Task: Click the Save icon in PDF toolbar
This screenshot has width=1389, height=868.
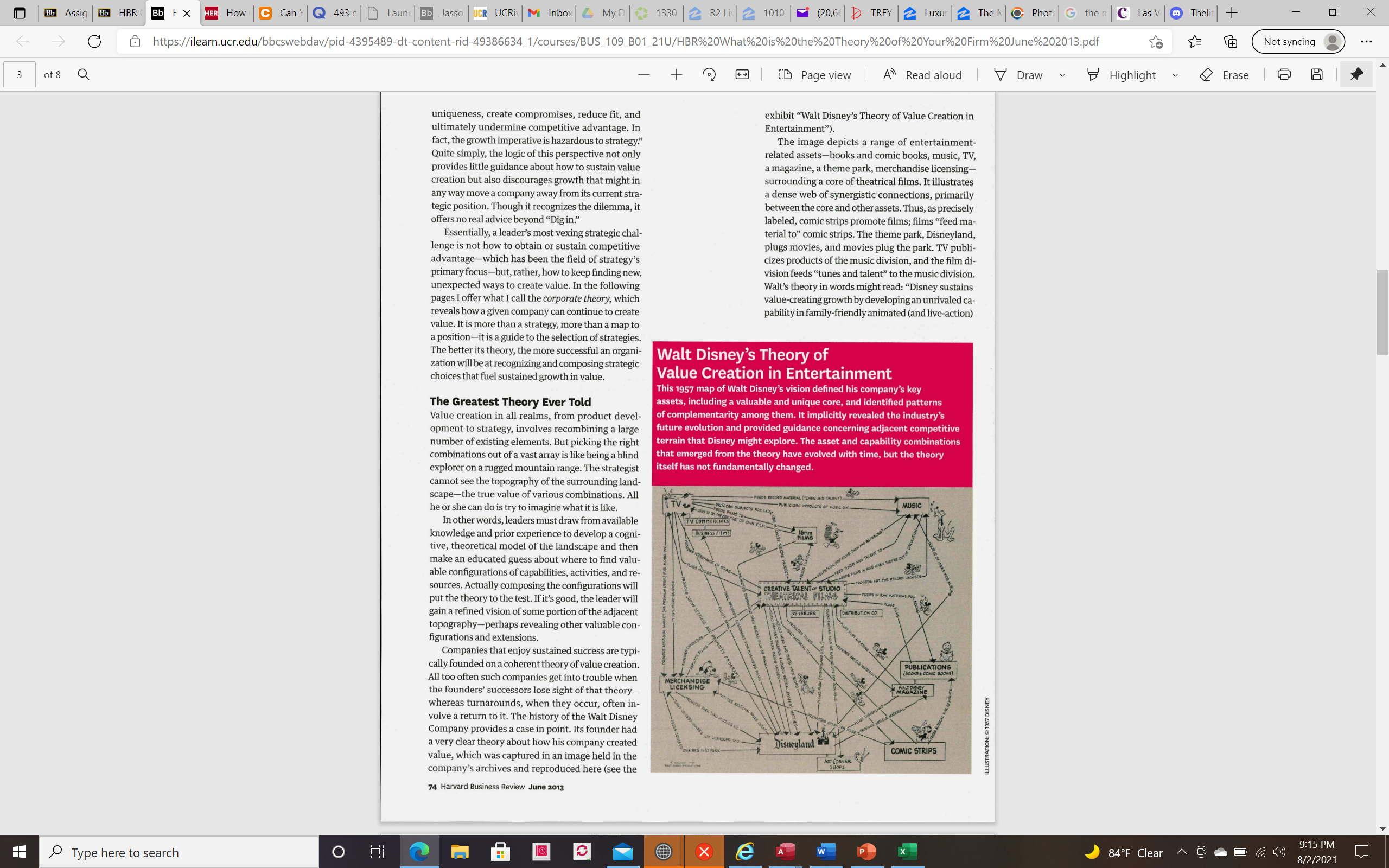Action: point(1317,75)
